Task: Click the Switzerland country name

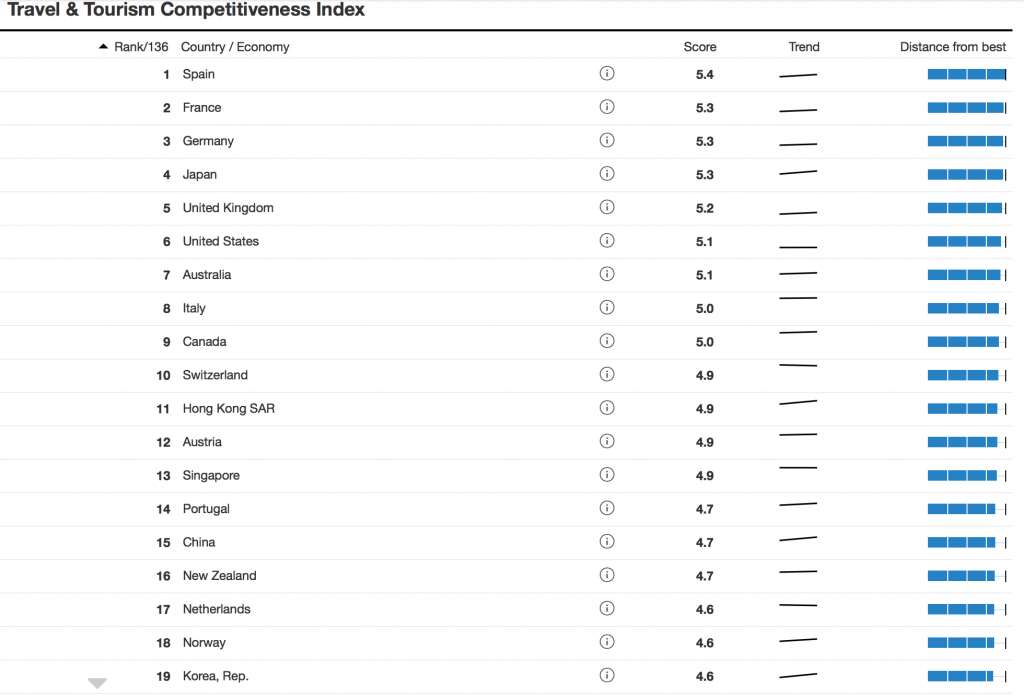Action: (215, 375)
